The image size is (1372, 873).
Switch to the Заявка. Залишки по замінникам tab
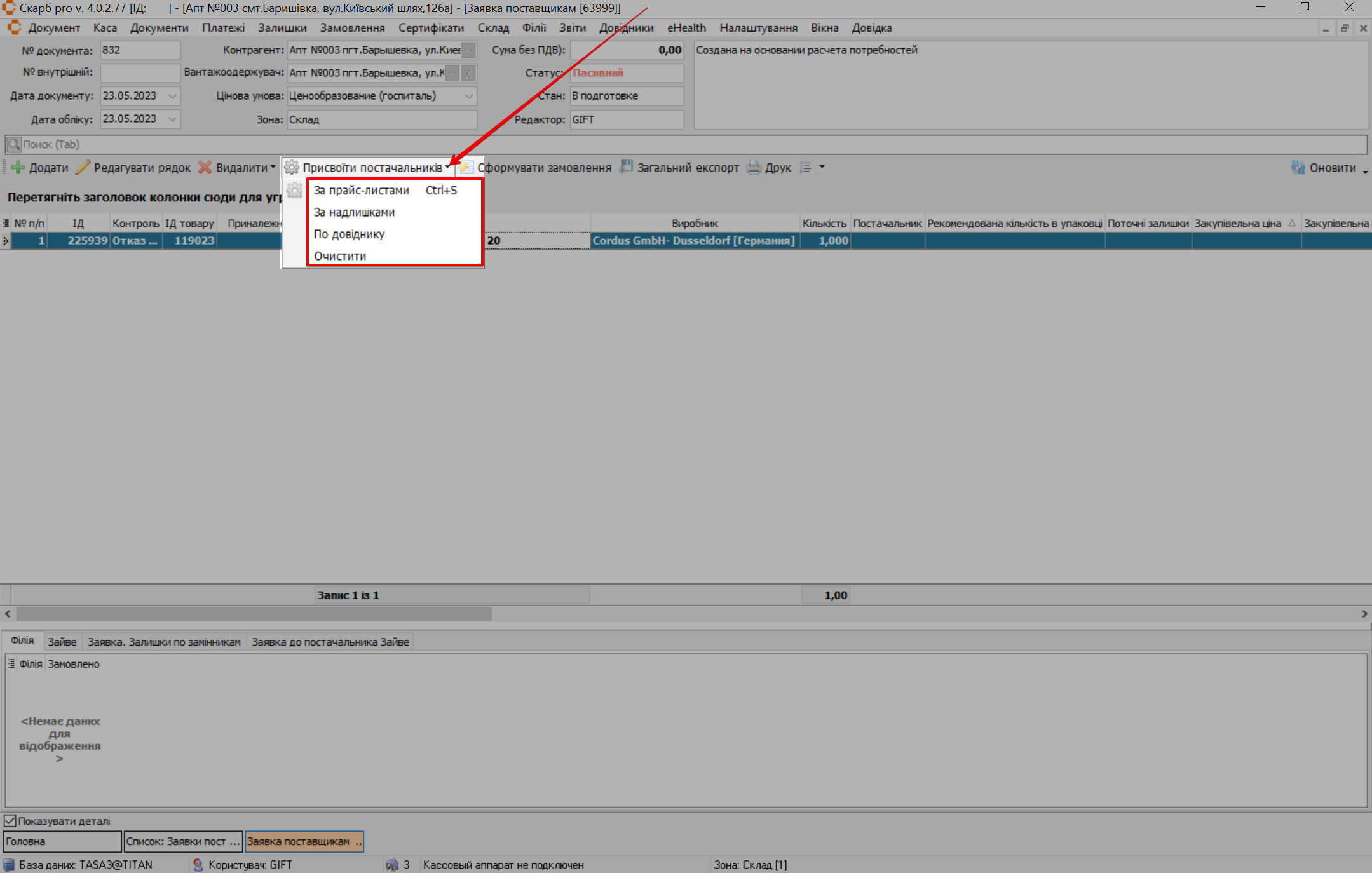click(x=164, y=642)
